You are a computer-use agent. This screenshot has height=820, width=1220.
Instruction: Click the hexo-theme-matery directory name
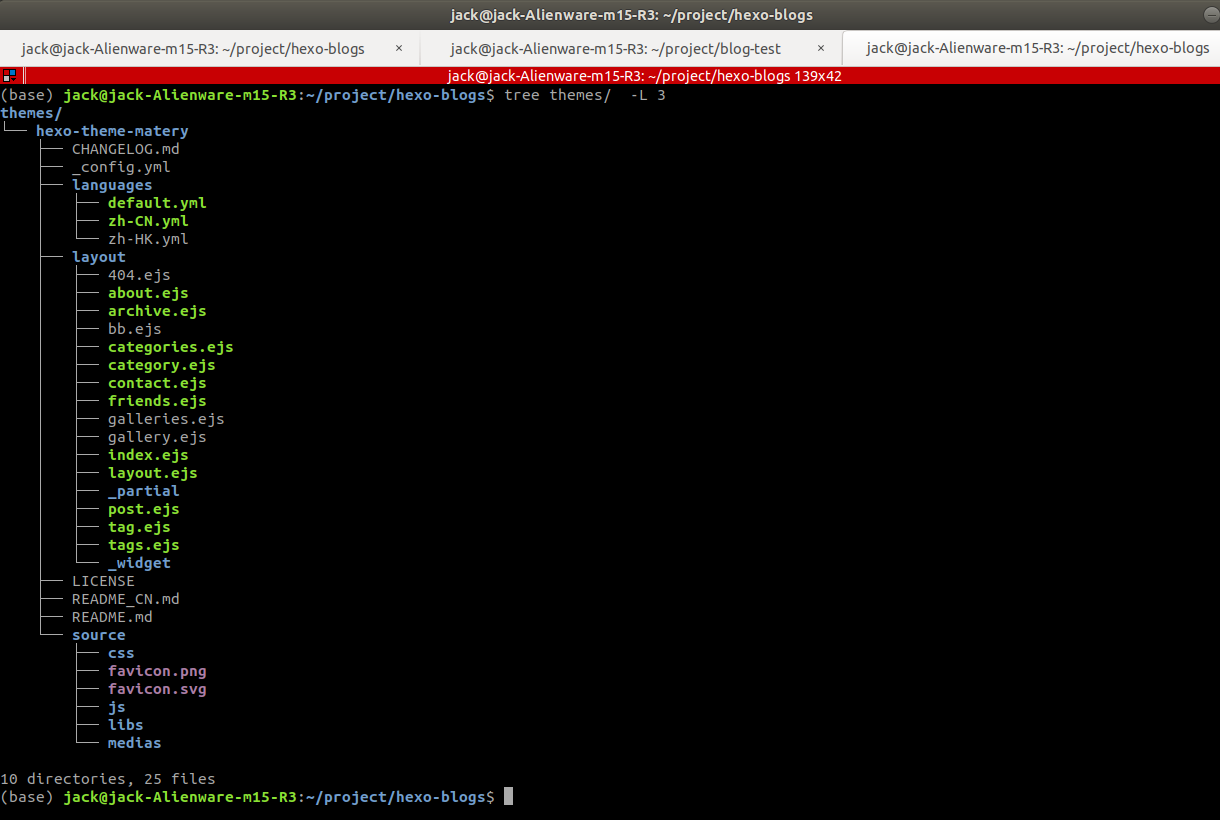point(112,131)
